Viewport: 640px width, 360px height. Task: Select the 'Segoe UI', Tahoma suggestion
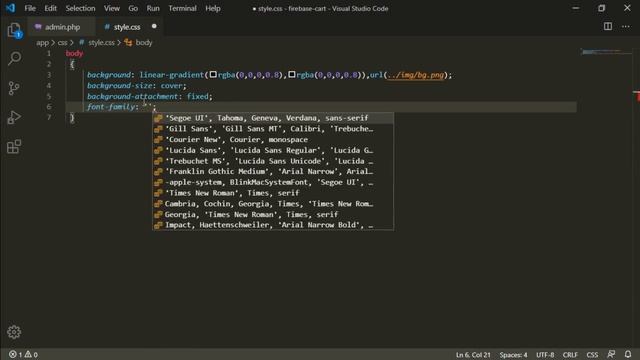tap(273, 118)
